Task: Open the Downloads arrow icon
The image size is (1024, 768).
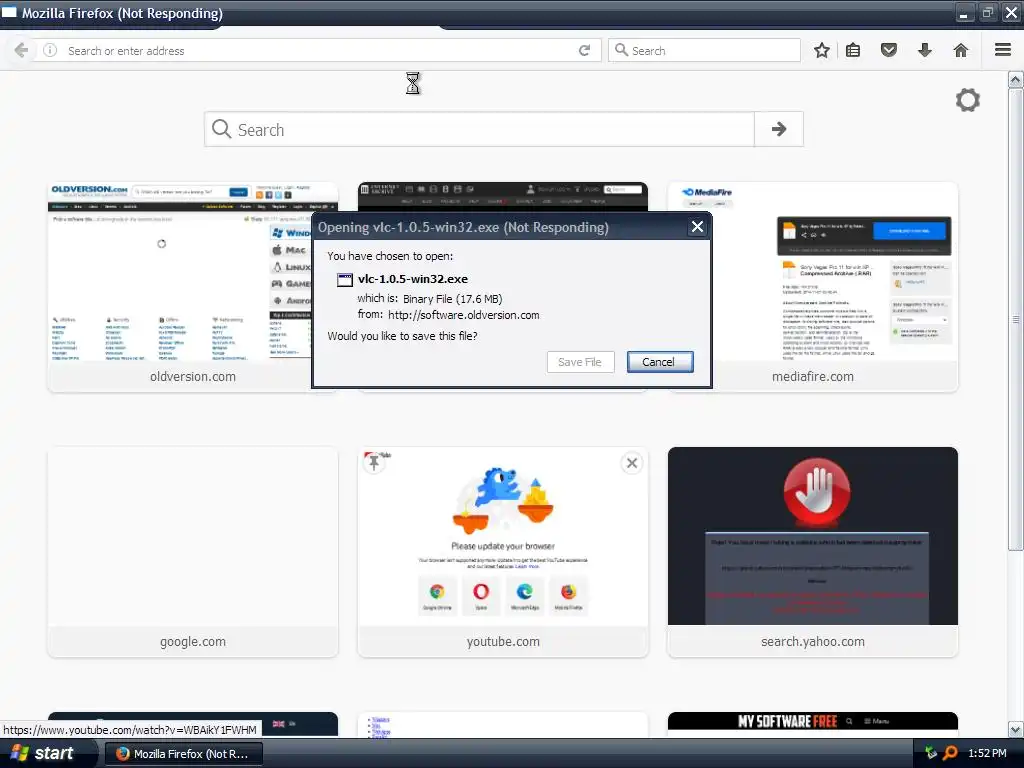Action: pyautogui.click(x=925, y=50)
